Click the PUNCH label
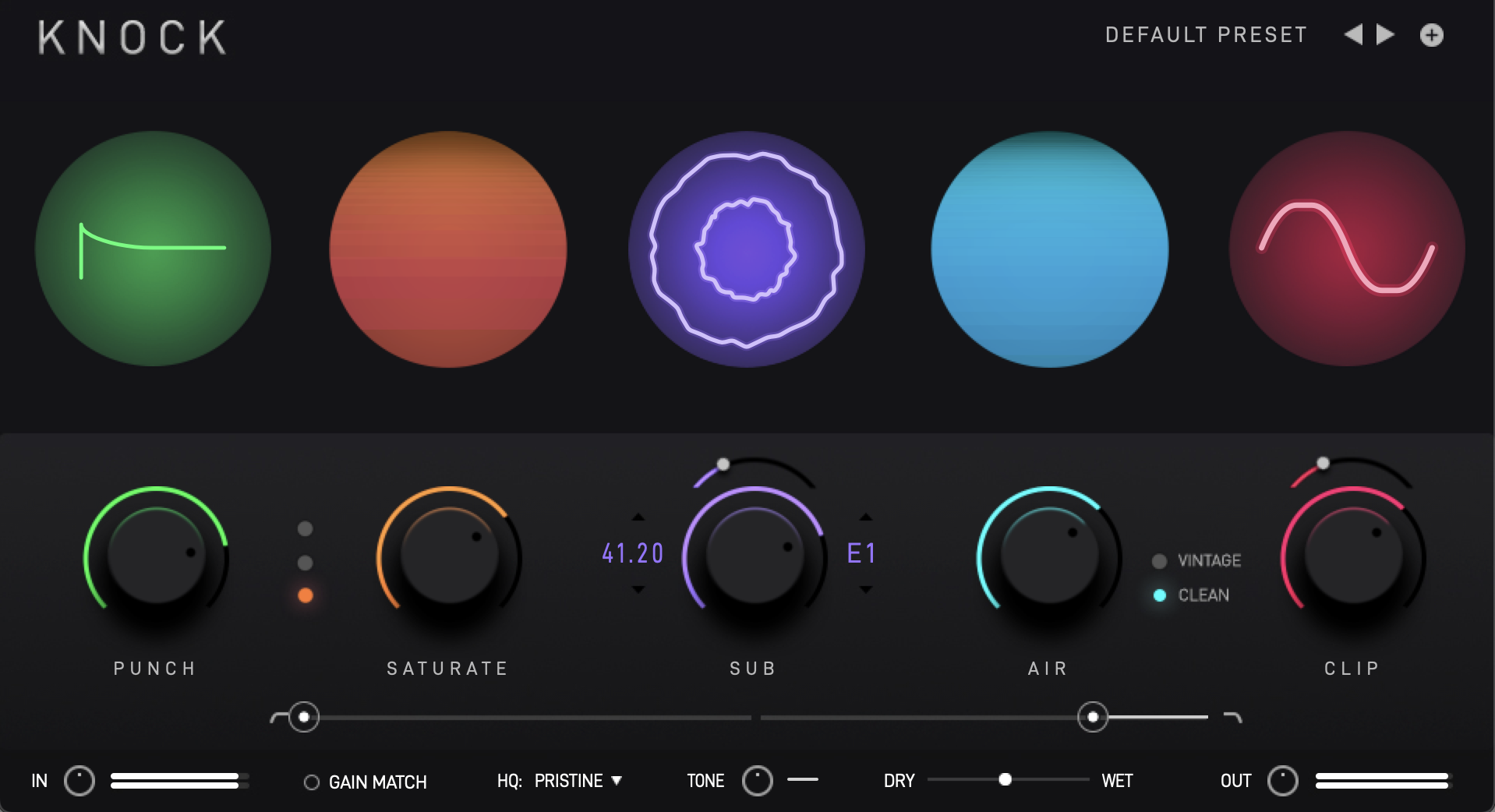 point(155,669)
